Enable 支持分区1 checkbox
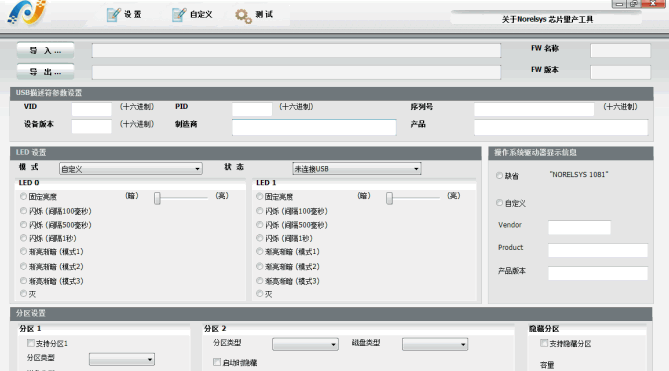Screen dimensions: 669x371 [30, 343]
